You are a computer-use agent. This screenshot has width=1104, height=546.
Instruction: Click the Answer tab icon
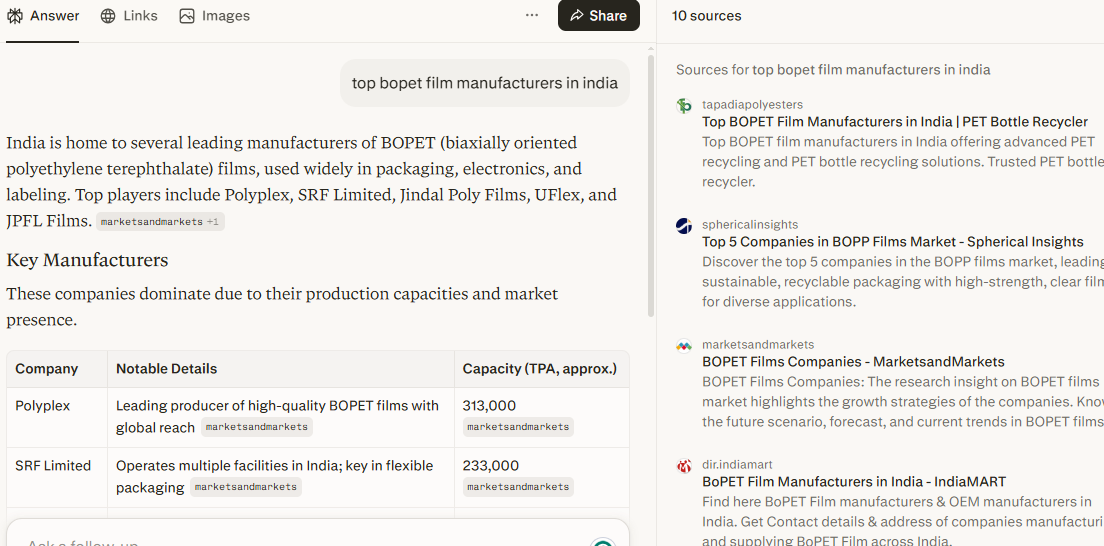15,15
